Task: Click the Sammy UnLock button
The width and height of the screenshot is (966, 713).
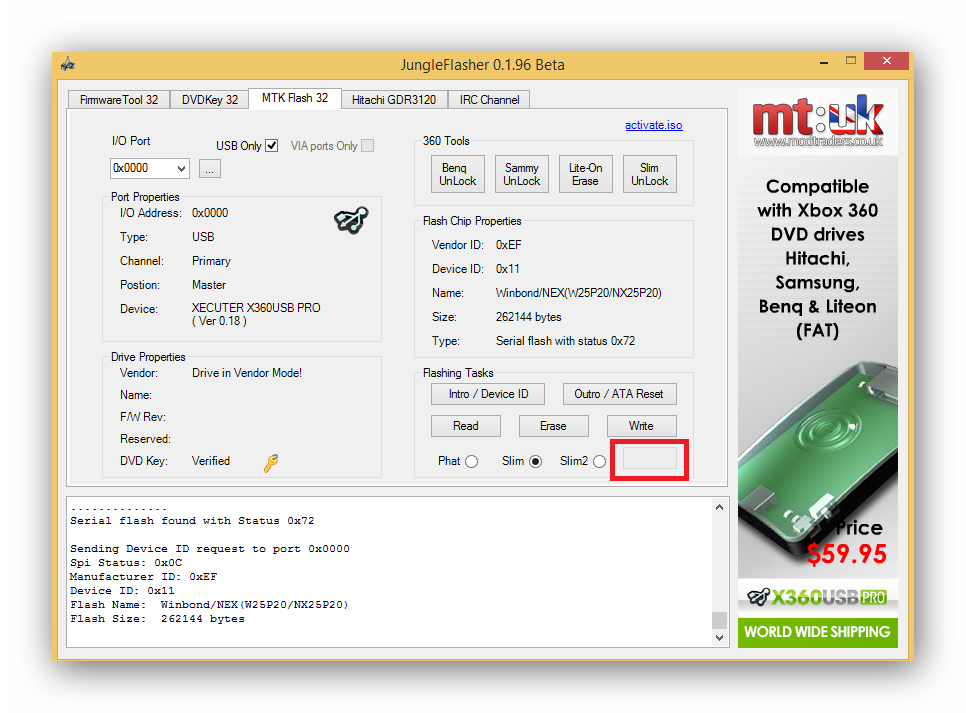Action: click(x=522, y=174)
